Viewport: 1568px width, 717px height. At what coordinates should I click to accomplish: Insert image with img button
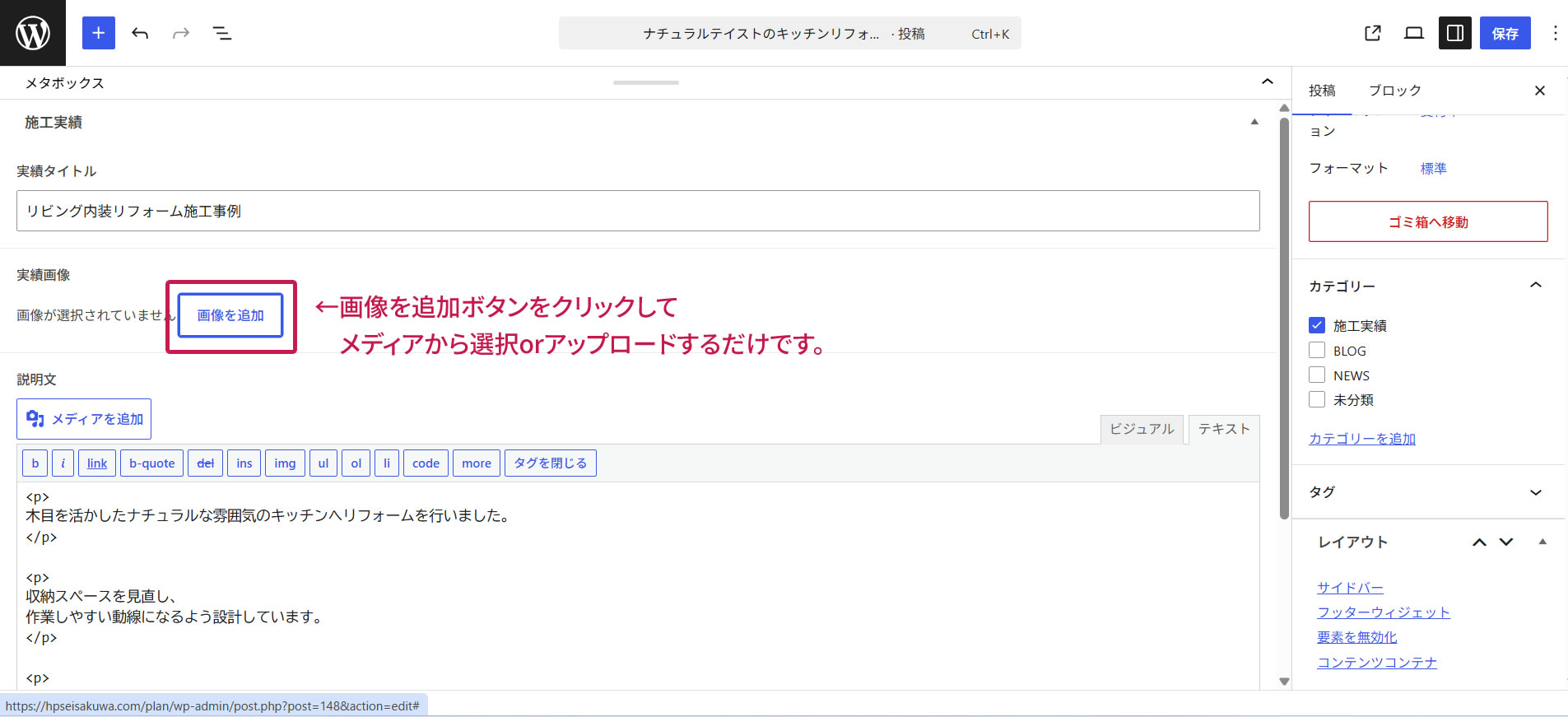[x=285, y=463]
